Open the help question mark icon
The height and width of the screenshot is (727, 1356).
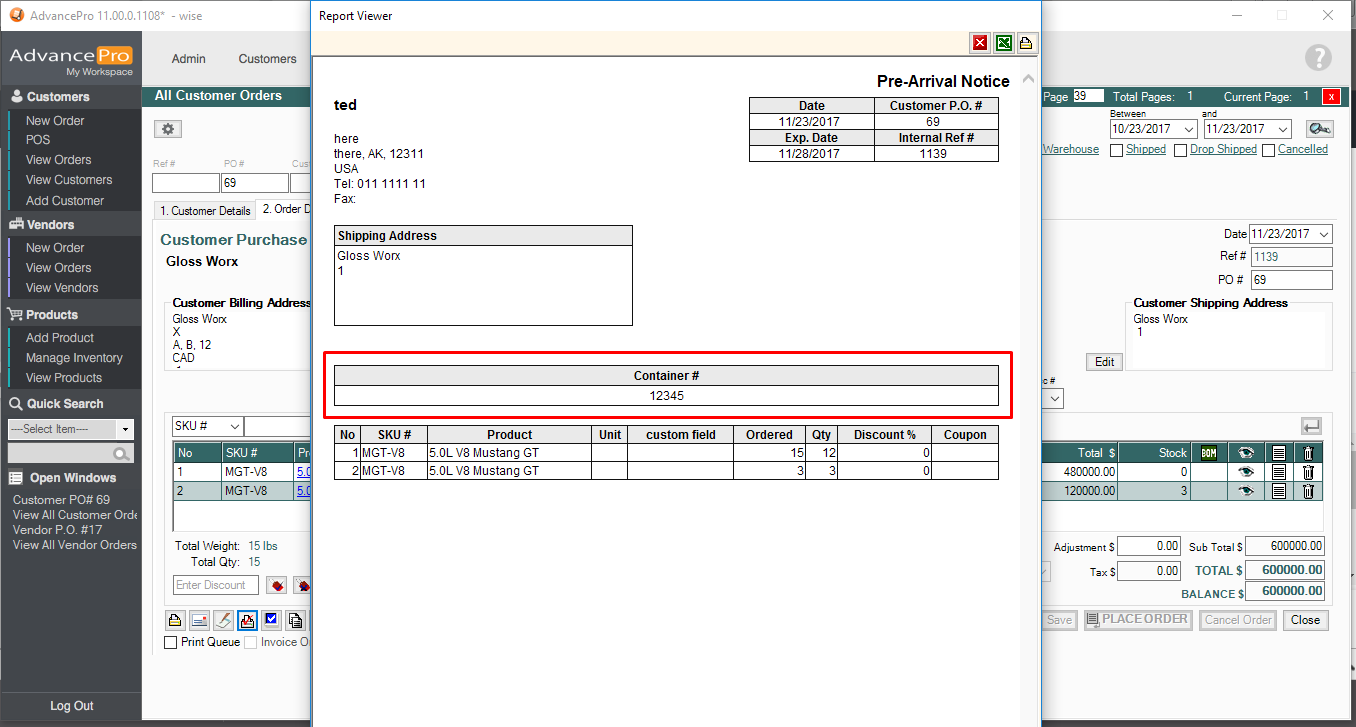[1318, 58]
